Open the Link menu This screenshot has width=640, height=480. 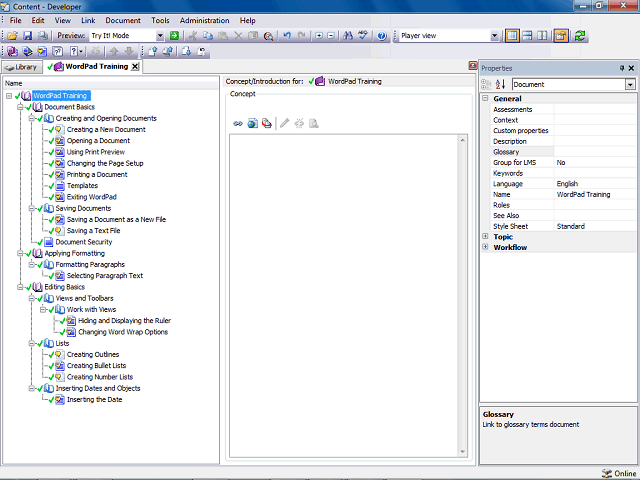[88, 20]
